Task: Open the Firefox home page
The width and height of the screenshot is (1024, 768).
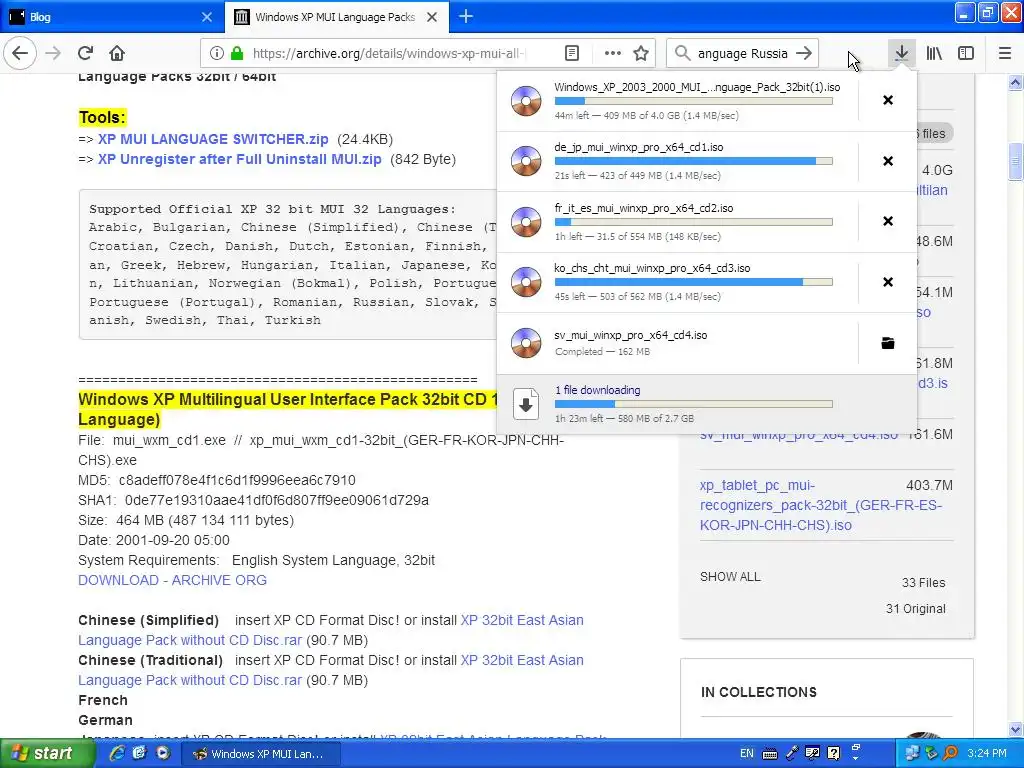Action: pyautogui.click(x=117, y=53)
